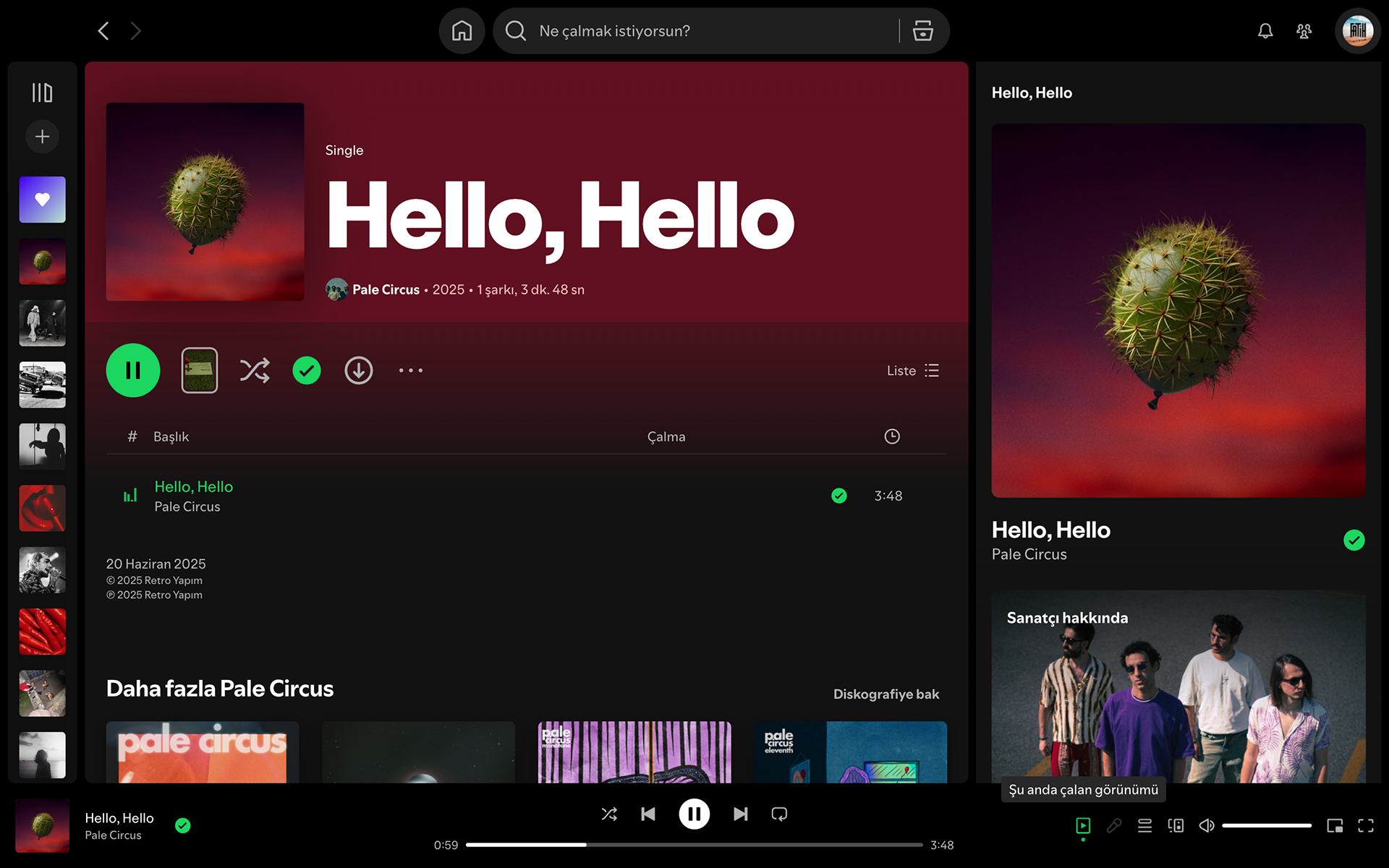Open the Diskografiye bak link
Viewport: 1389px width, 868px height.
point(885,694)
